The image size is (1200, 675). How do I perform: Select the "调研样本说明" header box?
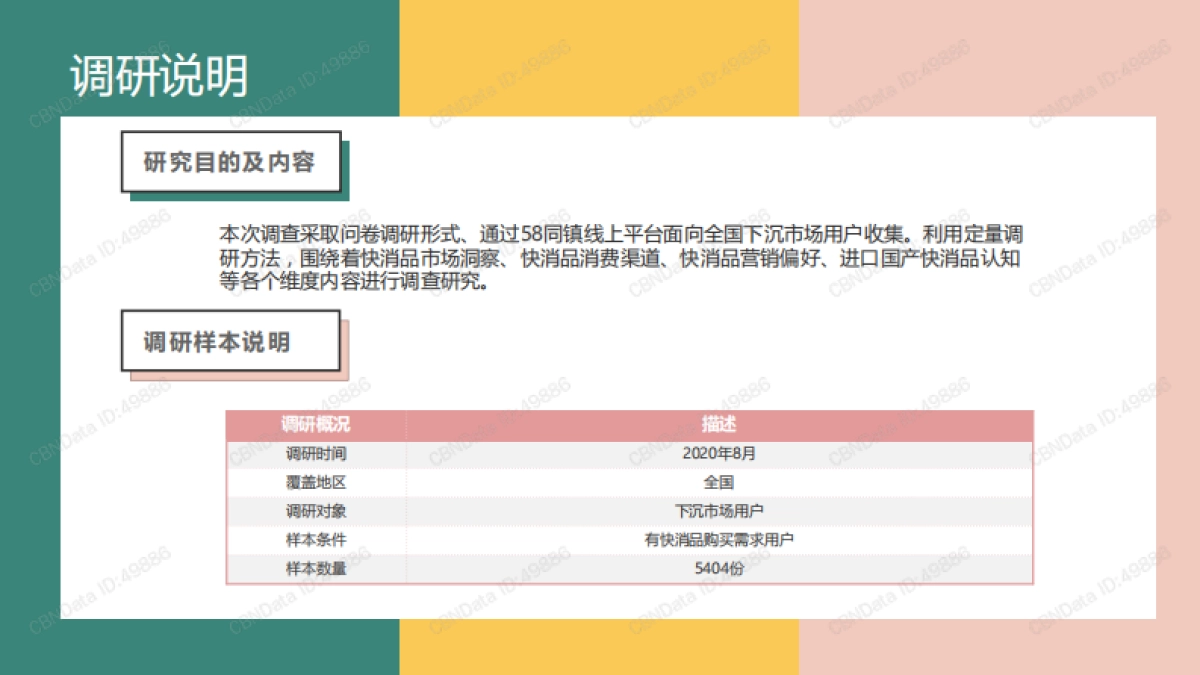click(x=230, y=341)
